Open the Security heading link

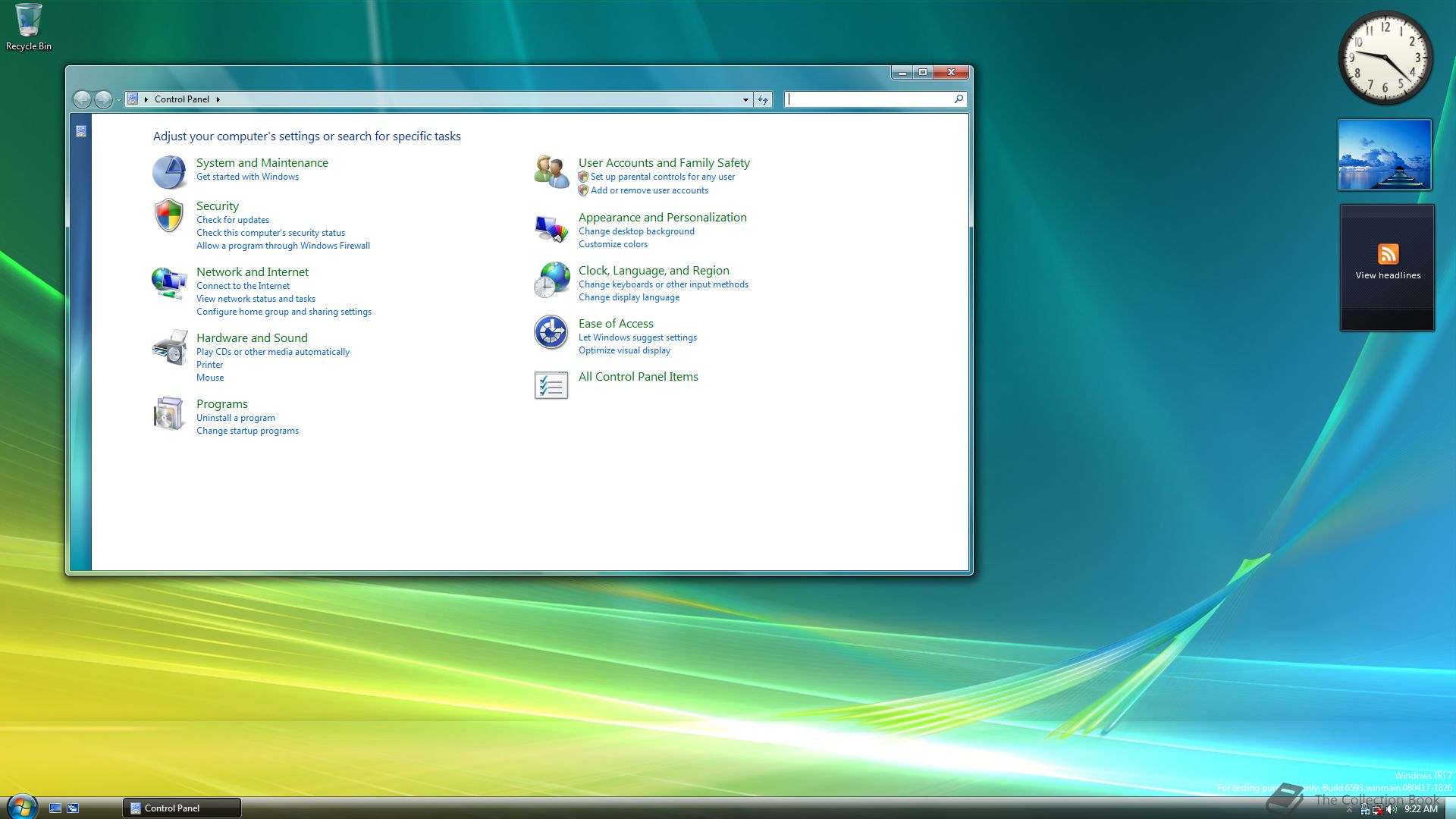tap(218, 206)
